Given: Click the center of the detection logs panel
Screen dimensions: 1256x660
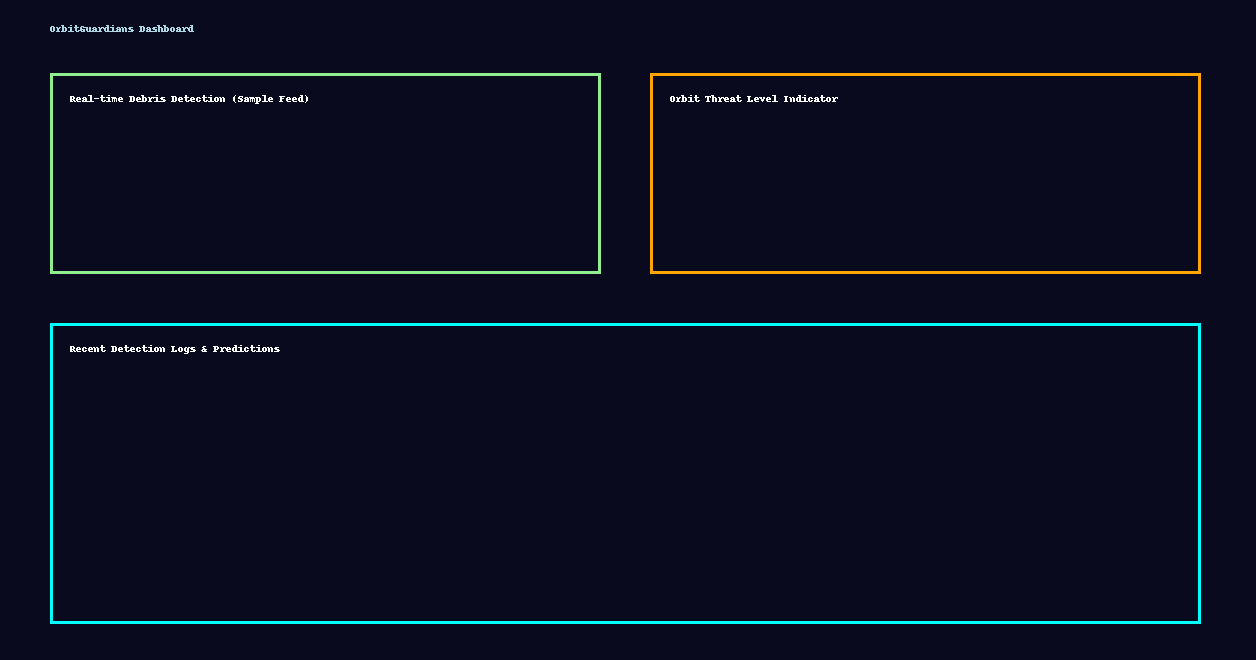Looking at the screenshot, I should [626, 472].
